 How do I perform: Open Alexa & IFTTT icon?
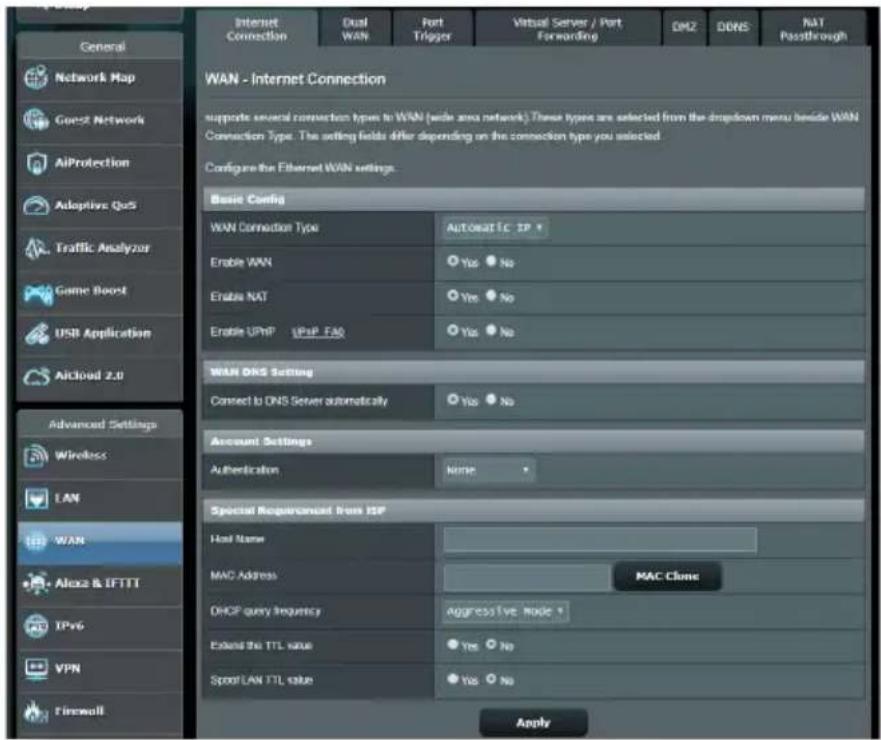pos(37,583)
